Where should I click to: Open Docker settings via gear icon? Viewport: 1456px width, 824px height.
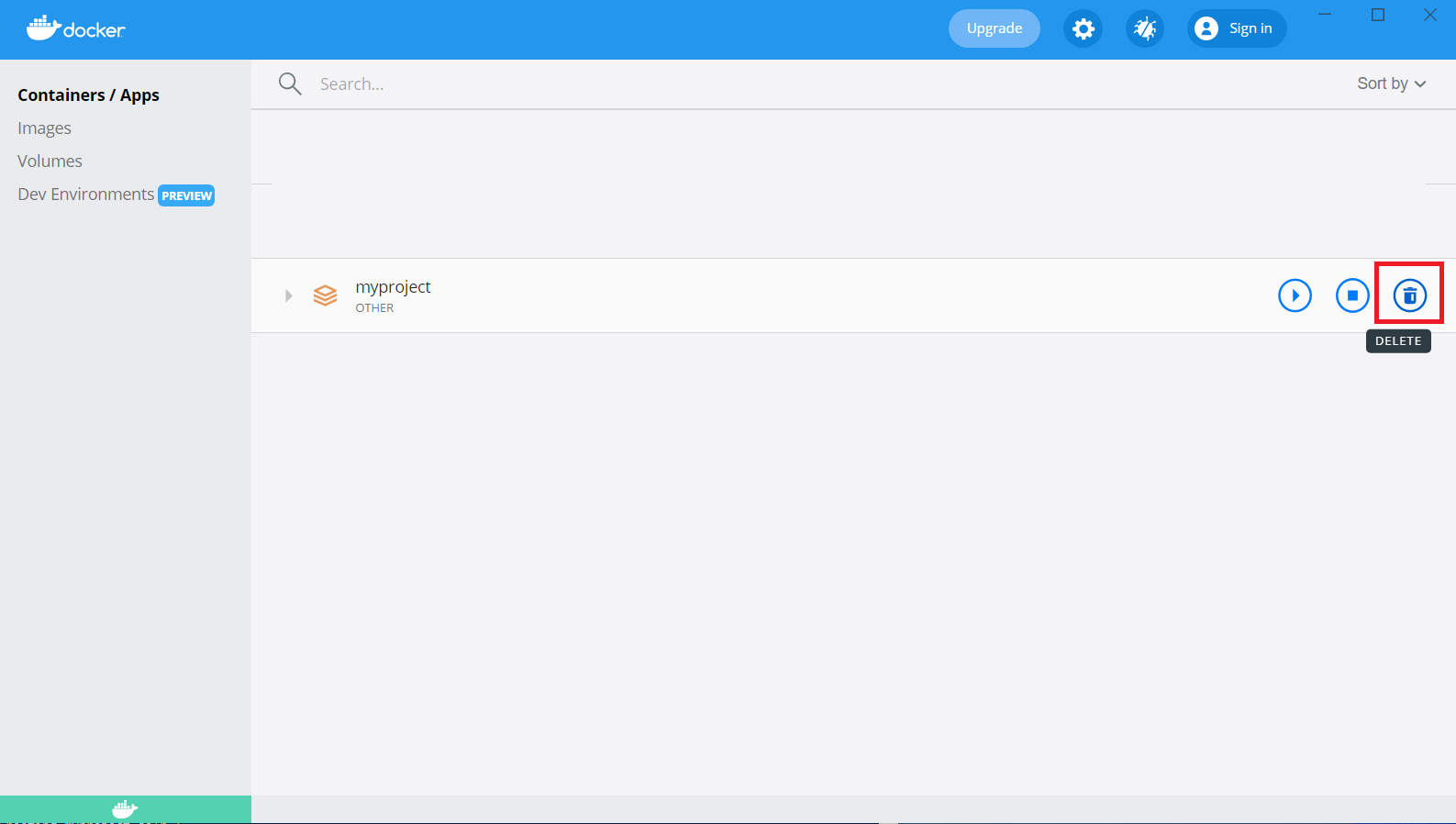1083,28
